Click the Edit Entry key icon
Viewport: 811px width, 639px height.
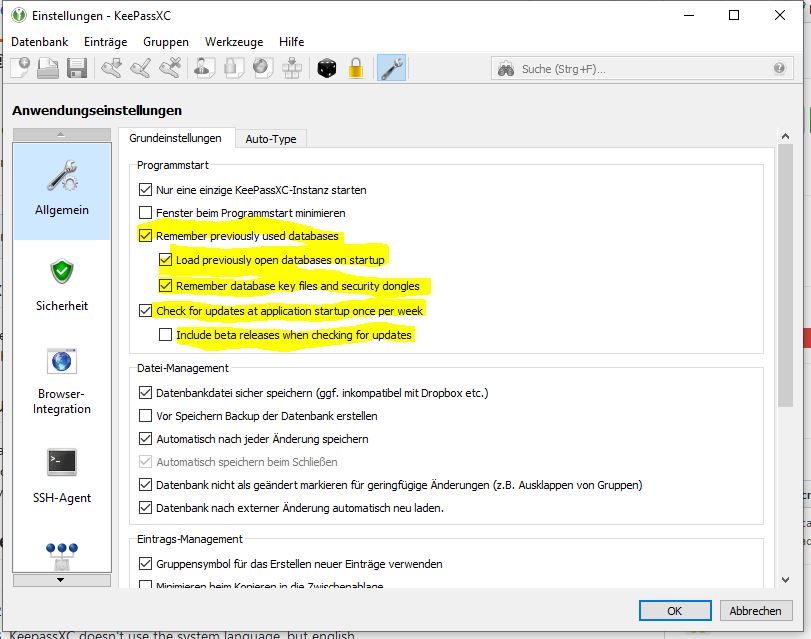pyautogui.click(x=141, y=68)
